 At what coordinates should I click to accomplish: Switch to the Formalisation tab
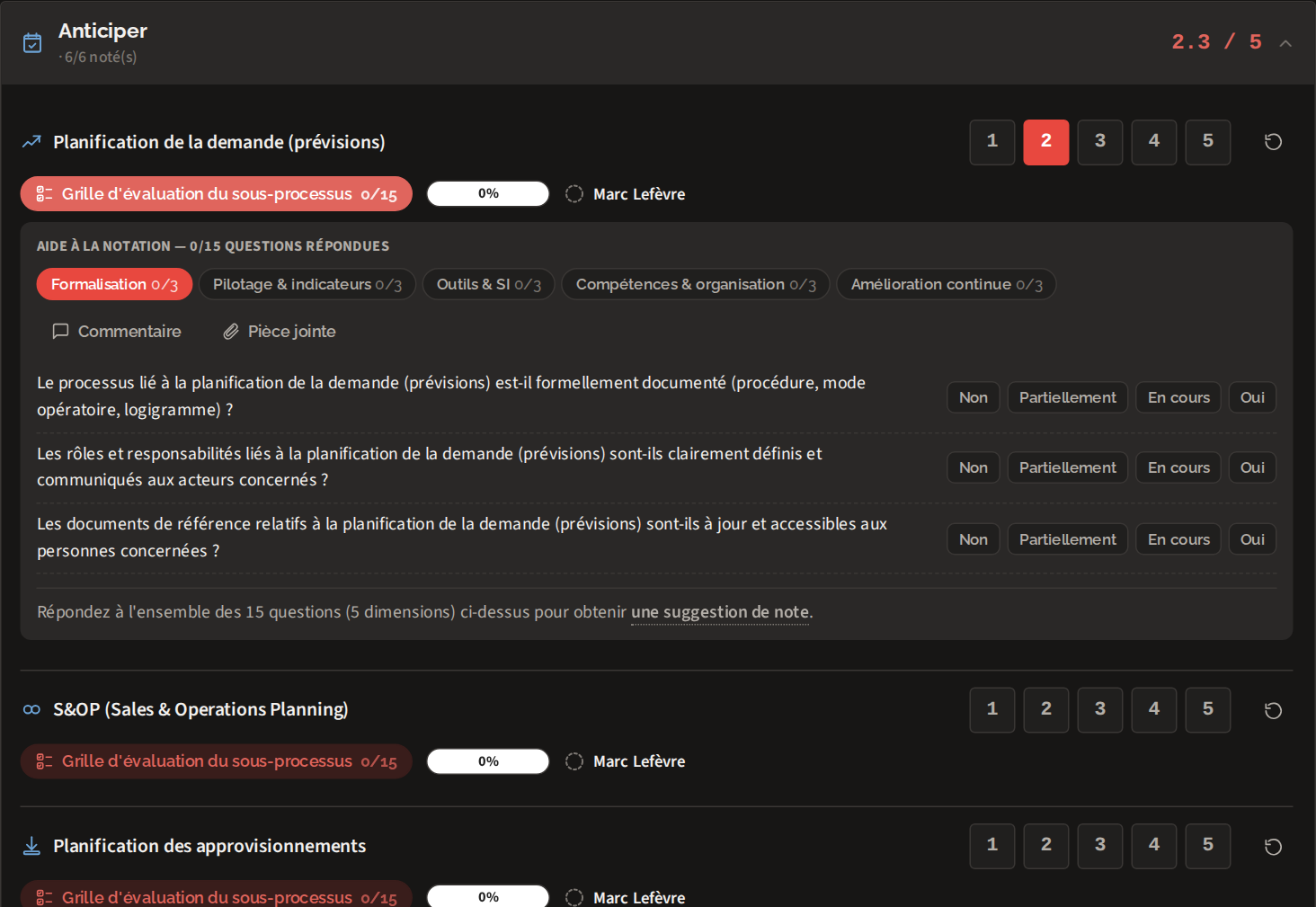(115, 284)
